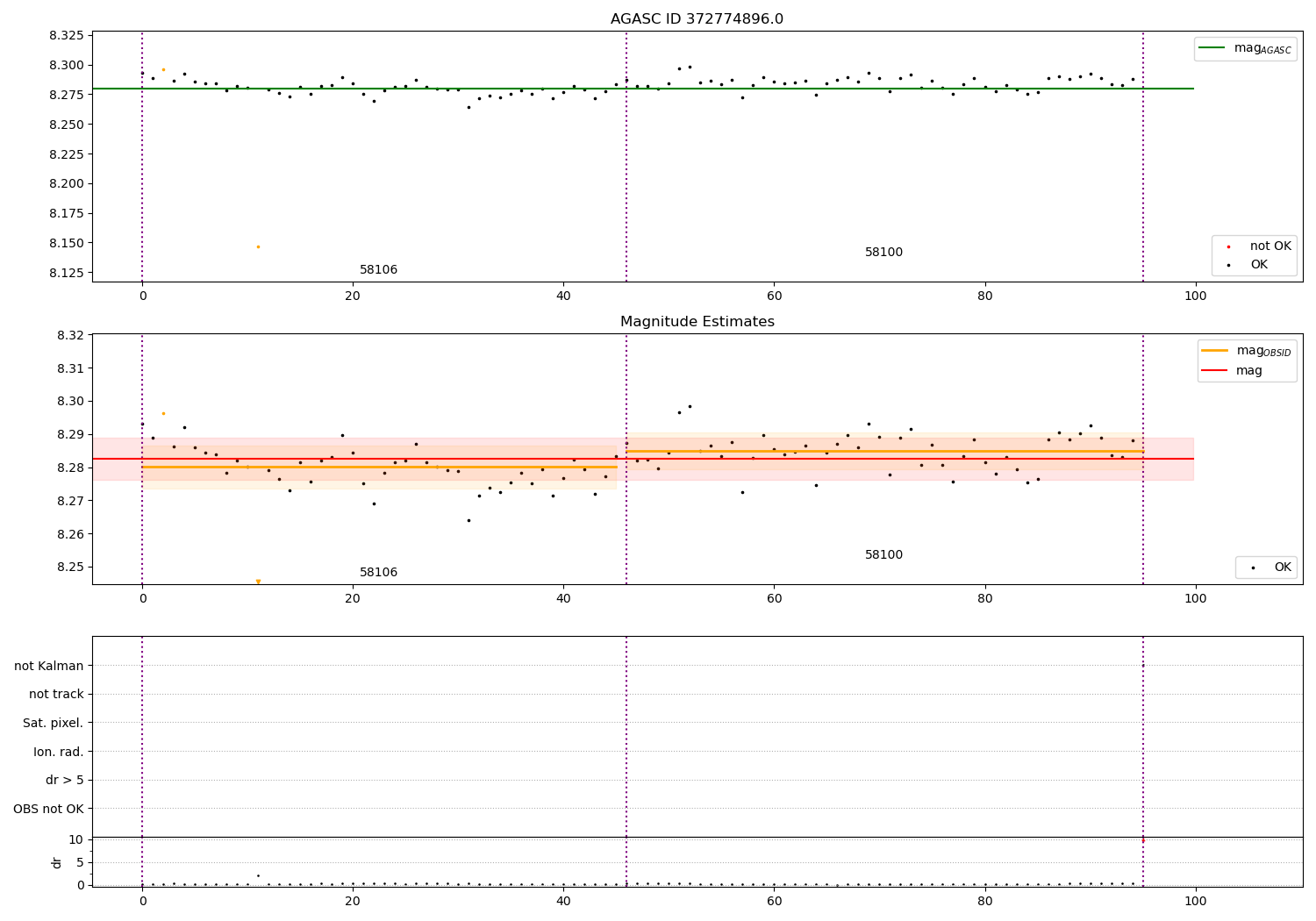This screenshot has width=1316, height=921.
Task: Select the mag AGASC legend entry
Action: point(1245,48)
